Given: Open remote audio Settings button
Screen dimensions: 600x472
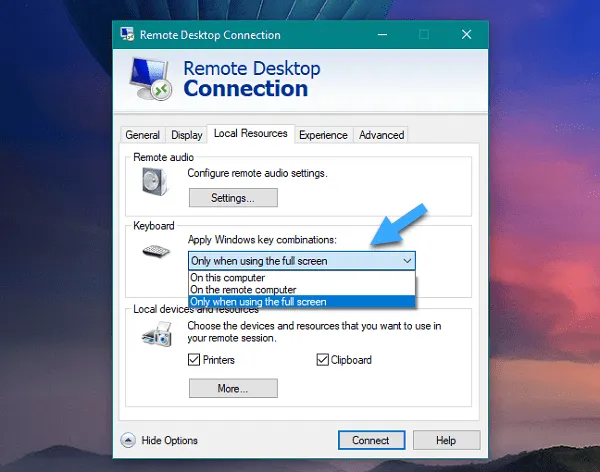Looking at the screenshot, I should 232,198.
